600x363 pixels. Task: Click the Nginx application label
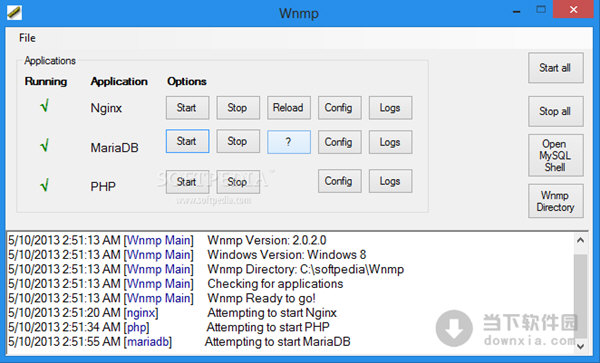pyautogui.click(x=106, y=108)
